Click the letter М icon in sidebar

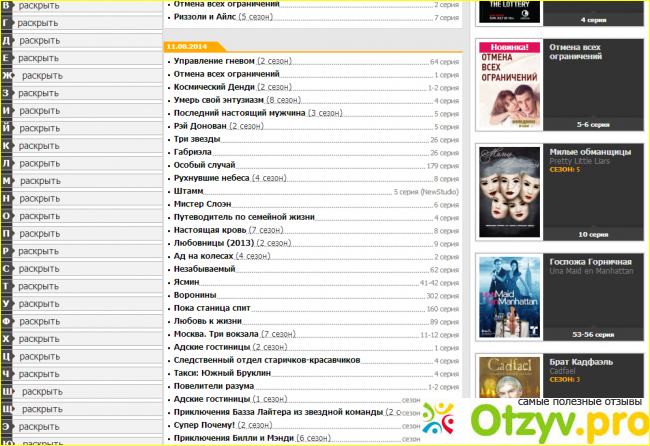(x=7, y=181)
